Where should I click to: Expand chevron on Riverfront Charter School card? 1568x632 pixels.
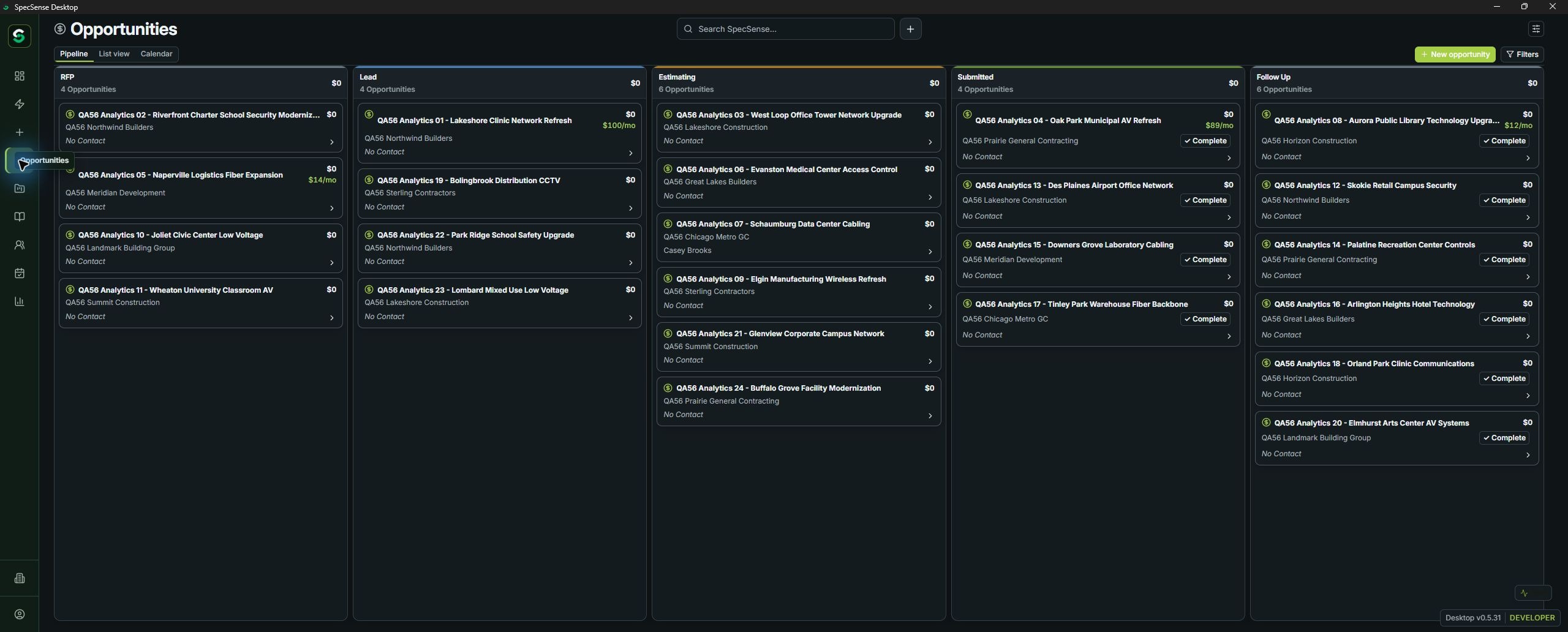pyautogui.click(x=331, y=142)
